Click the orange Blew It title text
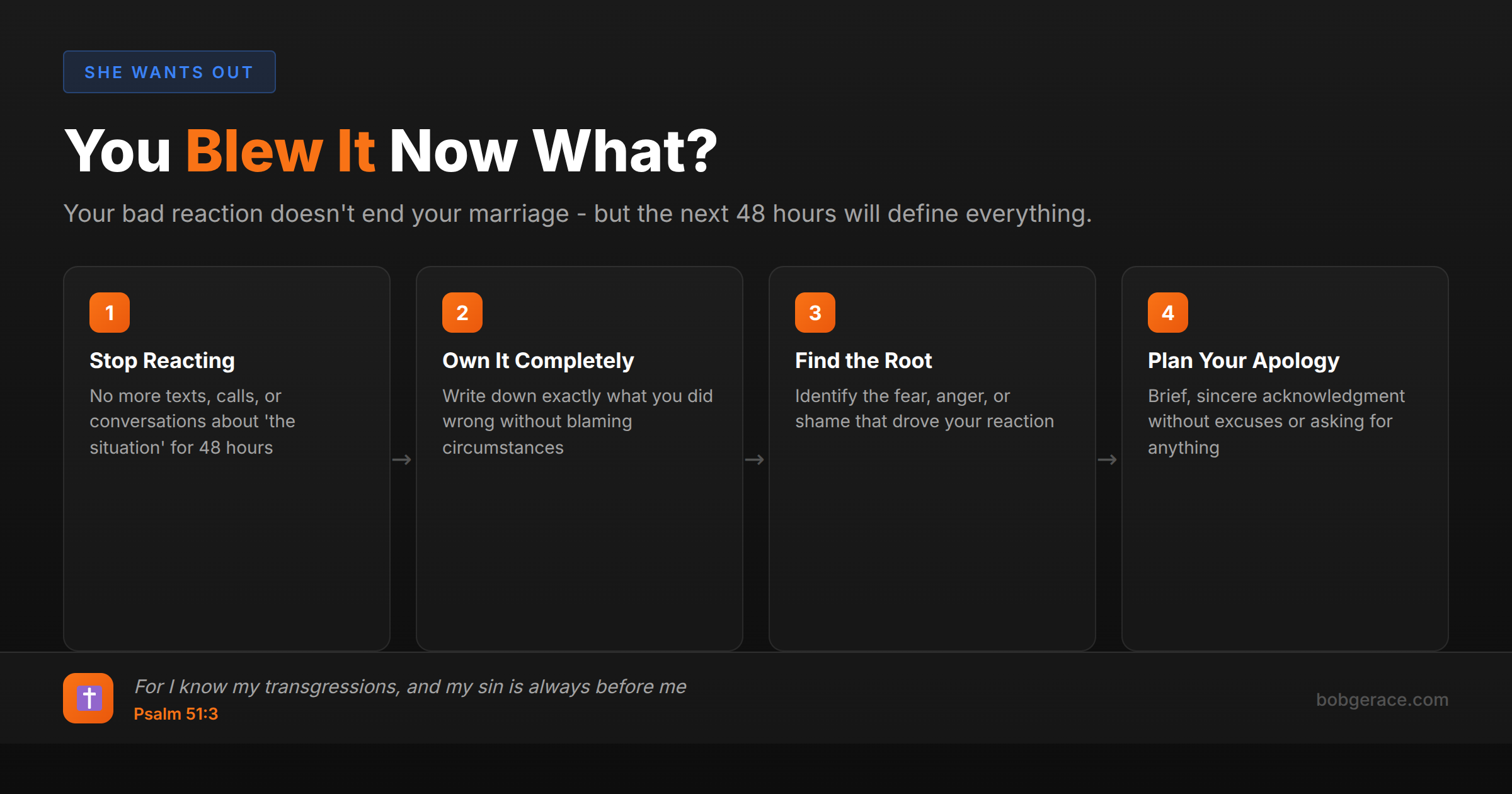This screenshot has height=794, width=1512. coord(280,151)
